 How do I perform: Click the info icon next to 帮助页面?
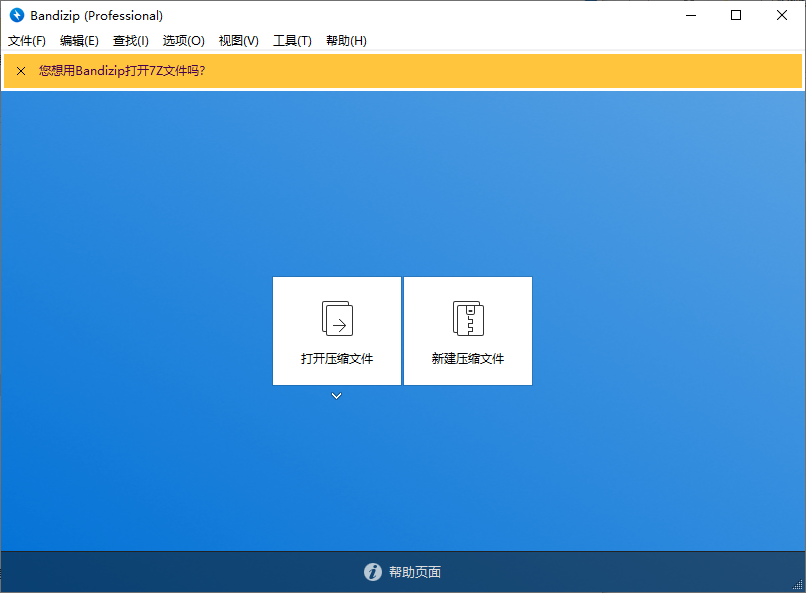click(x=373, y=572)
